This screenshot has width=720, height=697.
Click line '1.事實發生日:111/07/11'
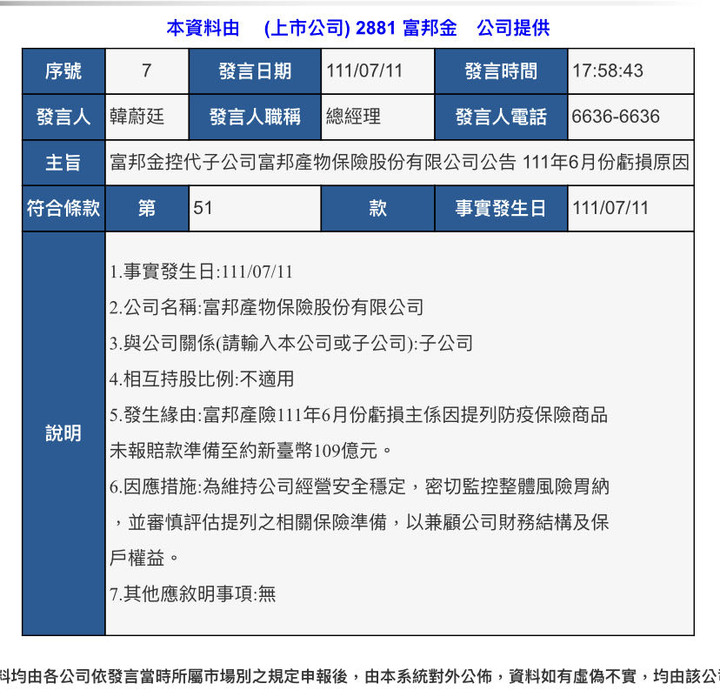pos(201,272)
